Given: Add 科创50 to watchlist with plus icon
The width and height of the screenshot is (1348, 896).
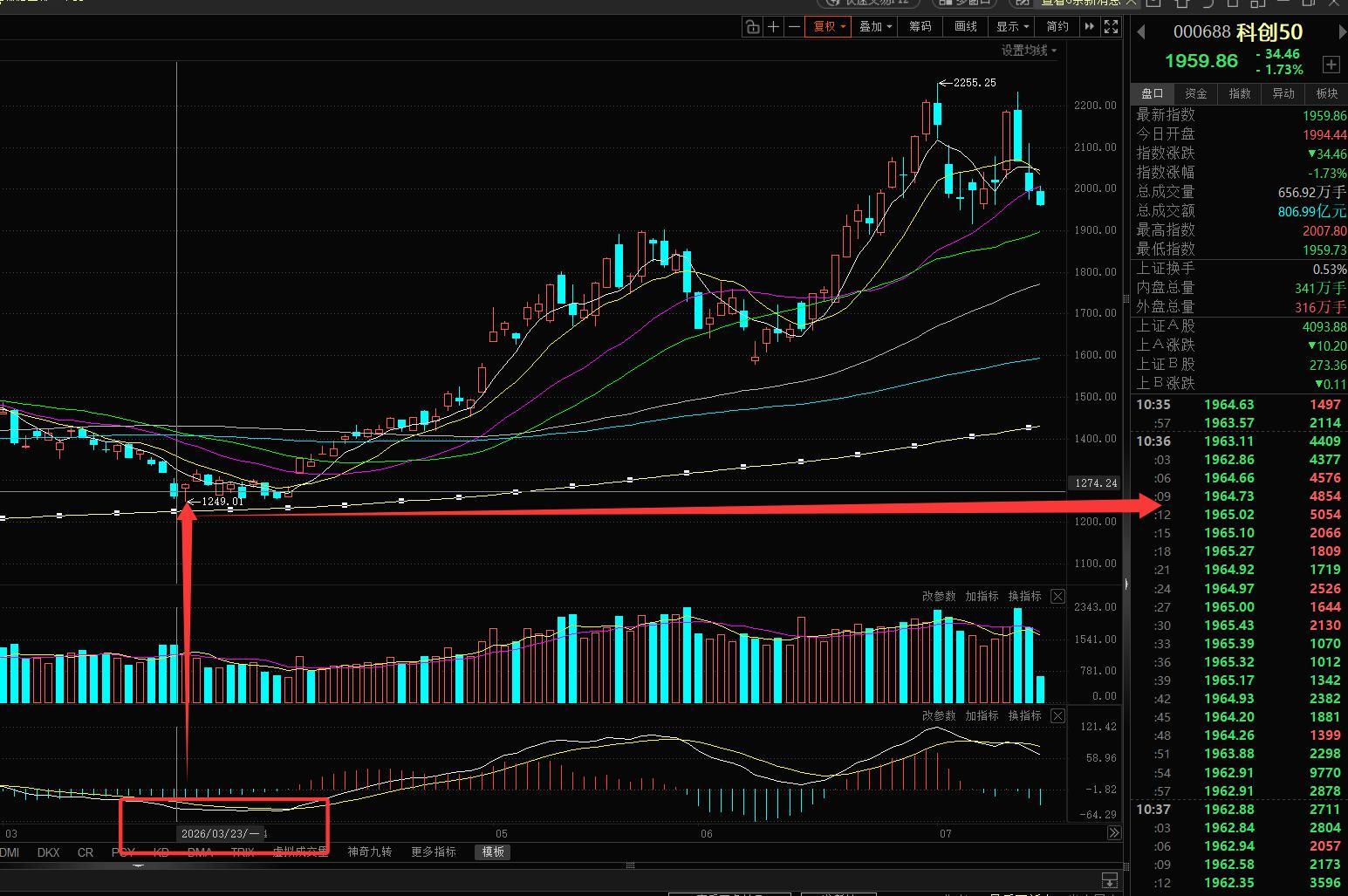Looking at the screenshot, I should coord(1331,65).
